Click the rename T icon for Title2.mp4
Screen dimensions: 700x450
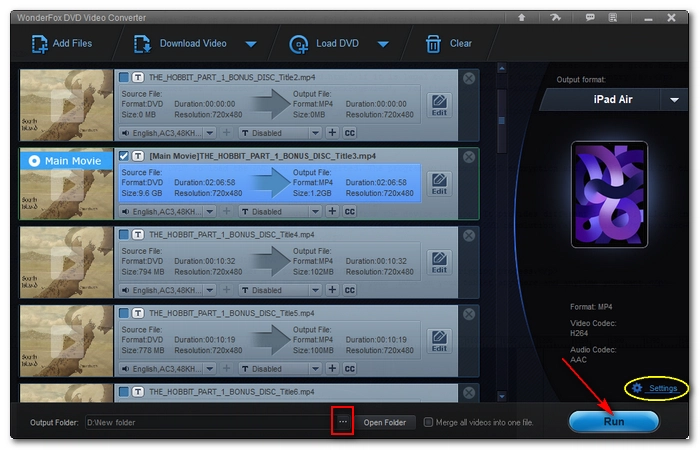(138, 77)
